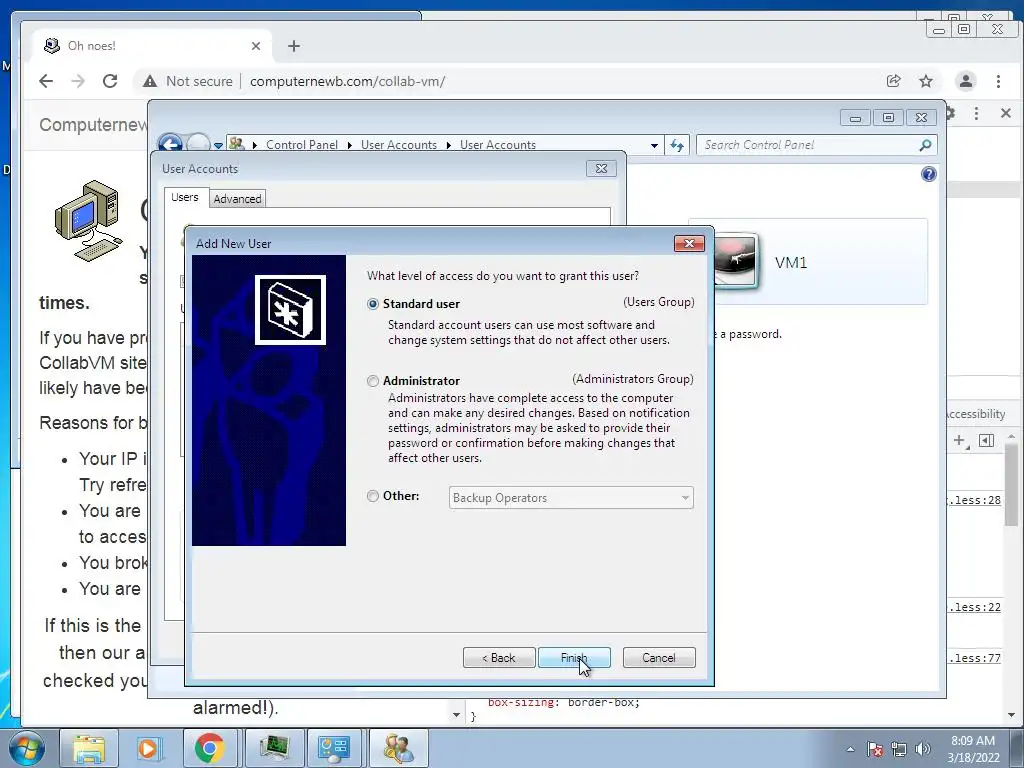Bookmark this page with the star
Viewport: 1024px width, 768px height.
tap(926, 81)
